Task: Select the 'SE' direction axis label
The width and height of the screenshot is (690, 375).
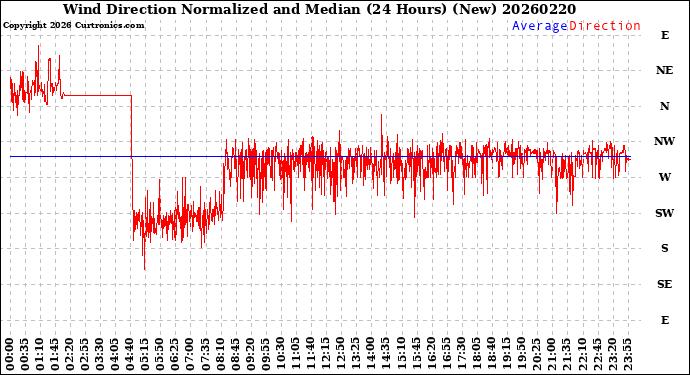Action: pyautogui.click(x=664, y=284)
